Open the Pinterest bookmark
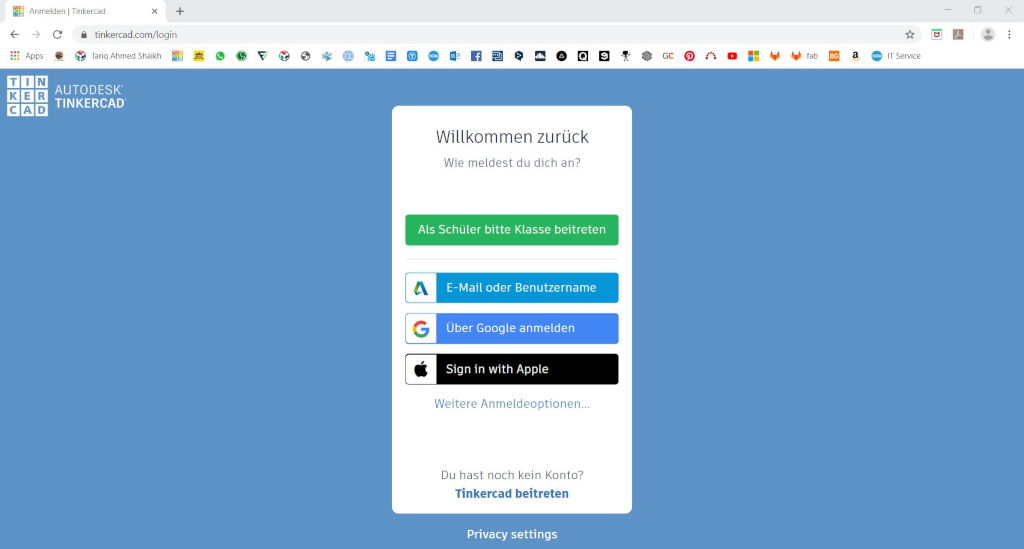Screen dimensions: 1024x549 (x=689, y=56)
